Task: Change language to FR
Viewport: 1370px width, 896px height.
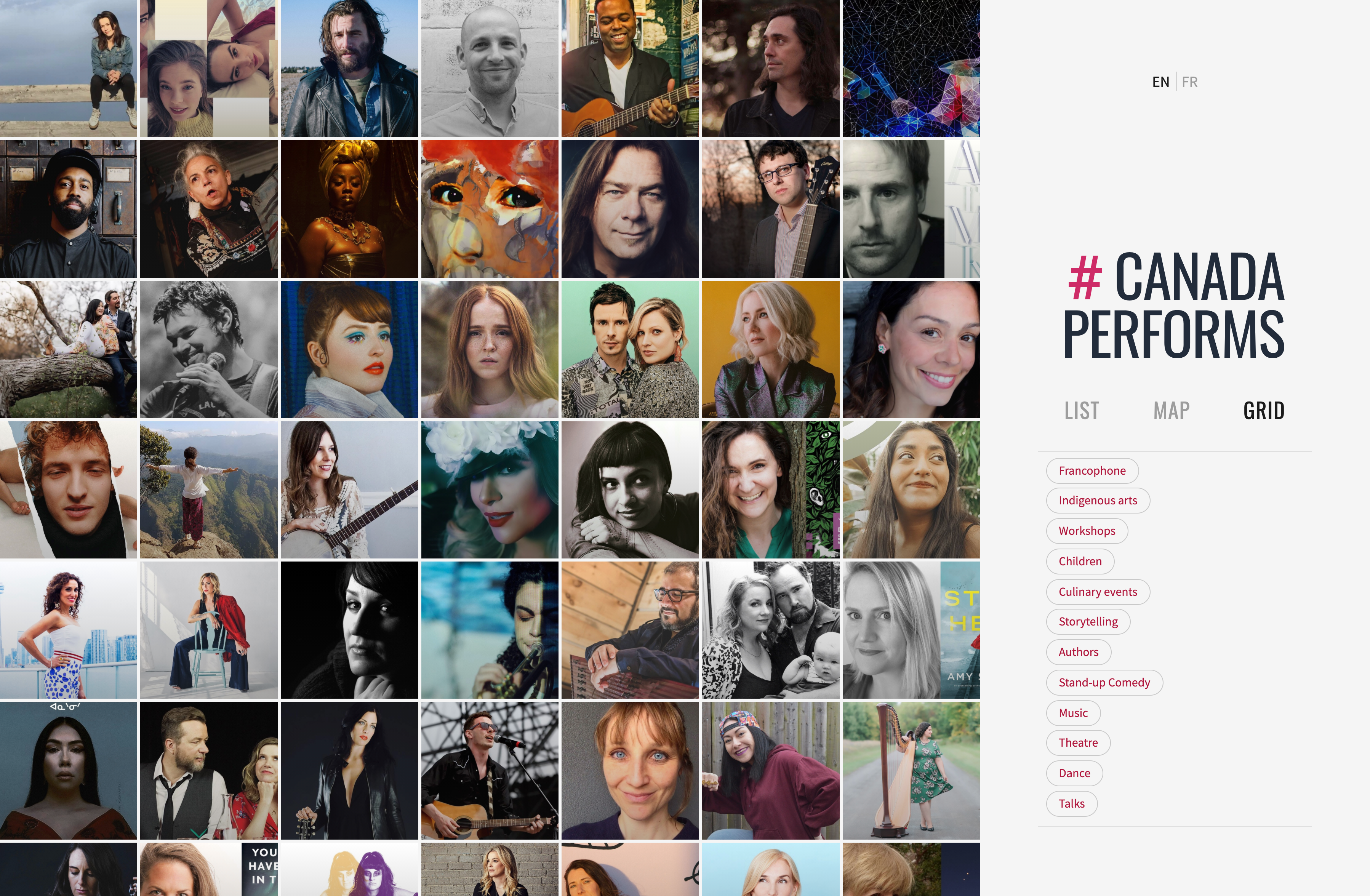Action: coord(1189,82)
